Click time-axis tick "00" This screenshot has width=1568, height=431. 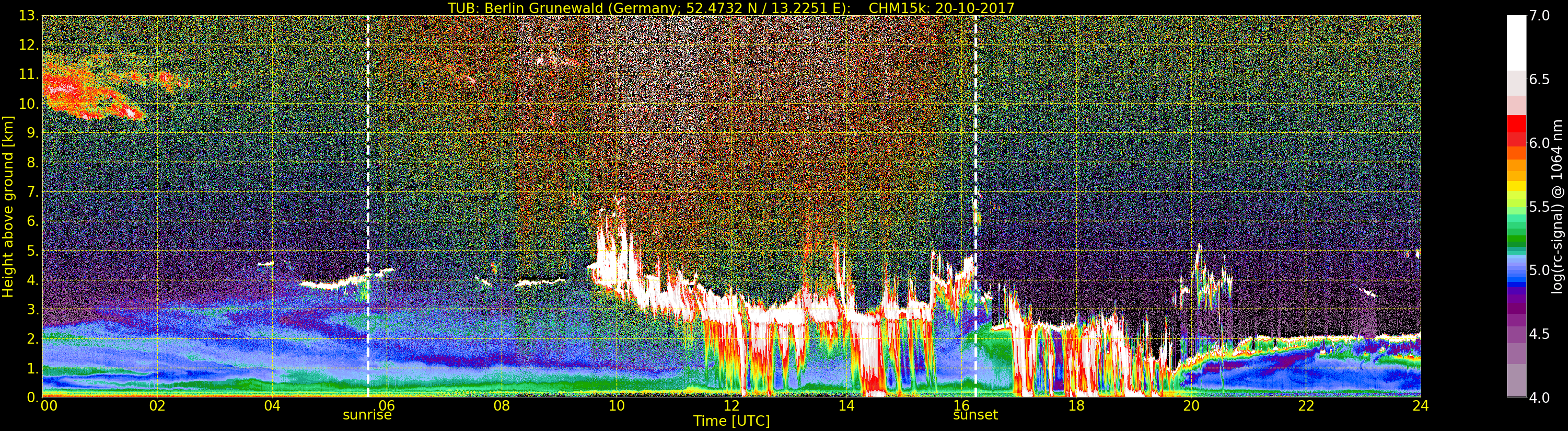click(x=49, y=405)
